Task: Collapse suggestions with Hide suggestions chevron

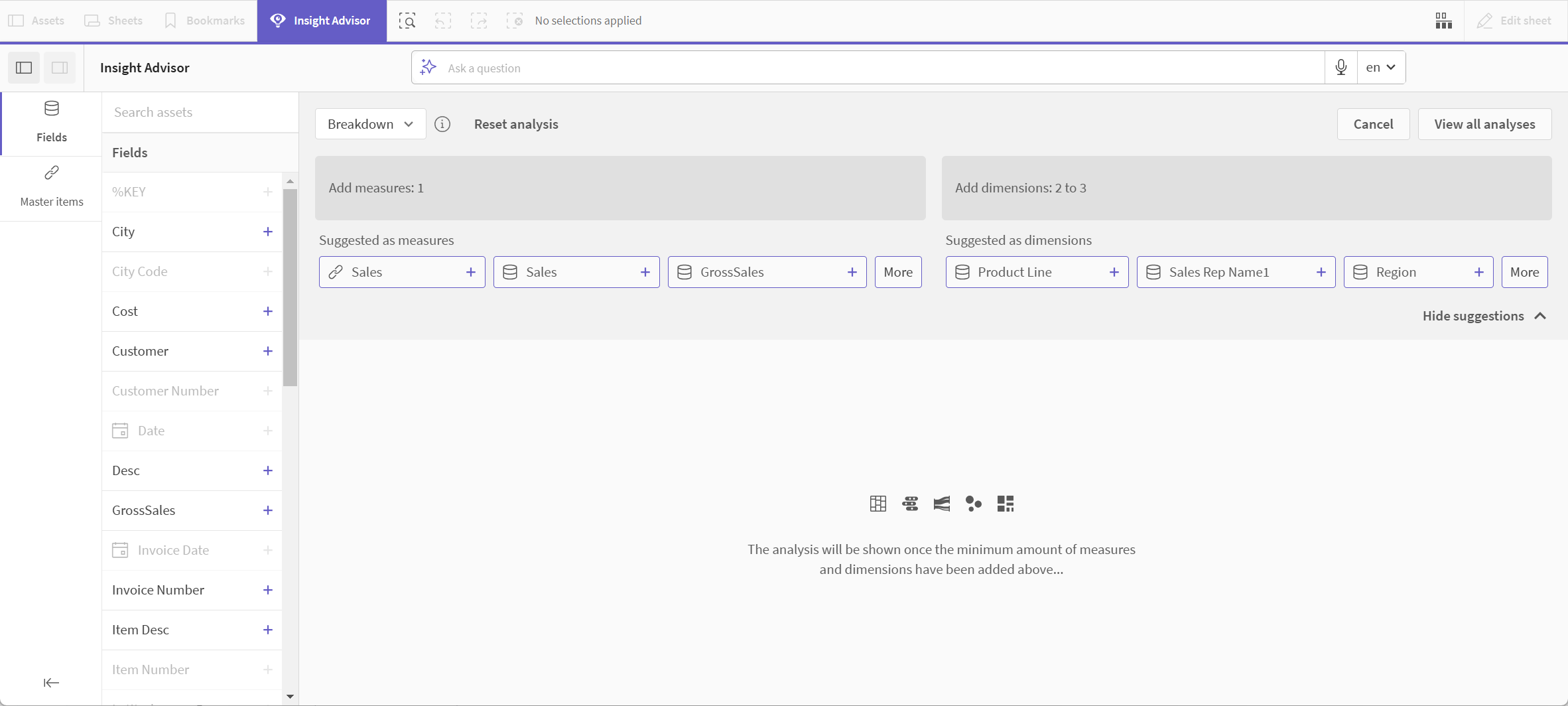Action: [x=1540, y=316]
